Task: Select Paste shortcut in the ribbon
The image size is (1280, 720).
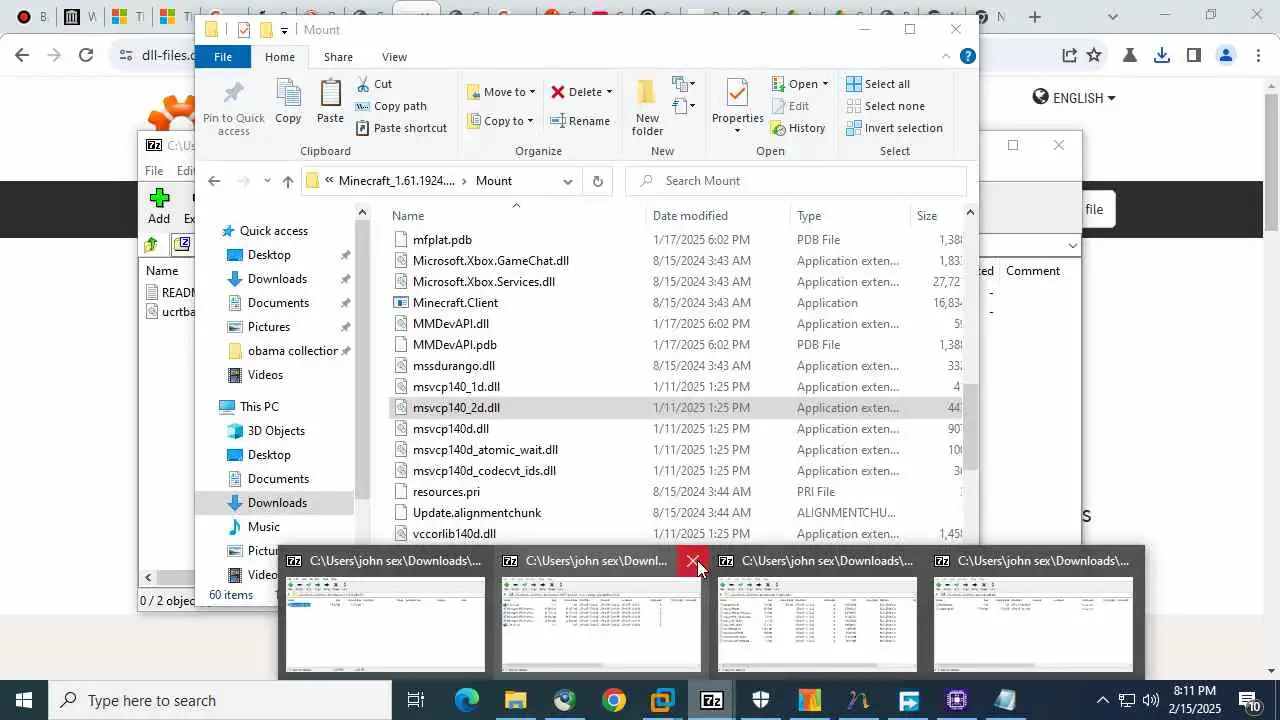Action: 401,128
